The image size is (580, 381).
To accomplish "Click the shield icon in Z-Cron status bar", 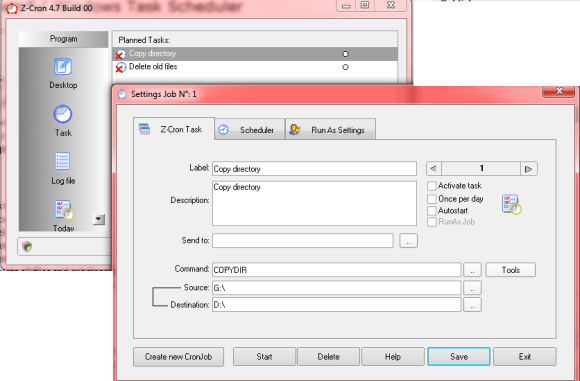I will coord(27,246).
